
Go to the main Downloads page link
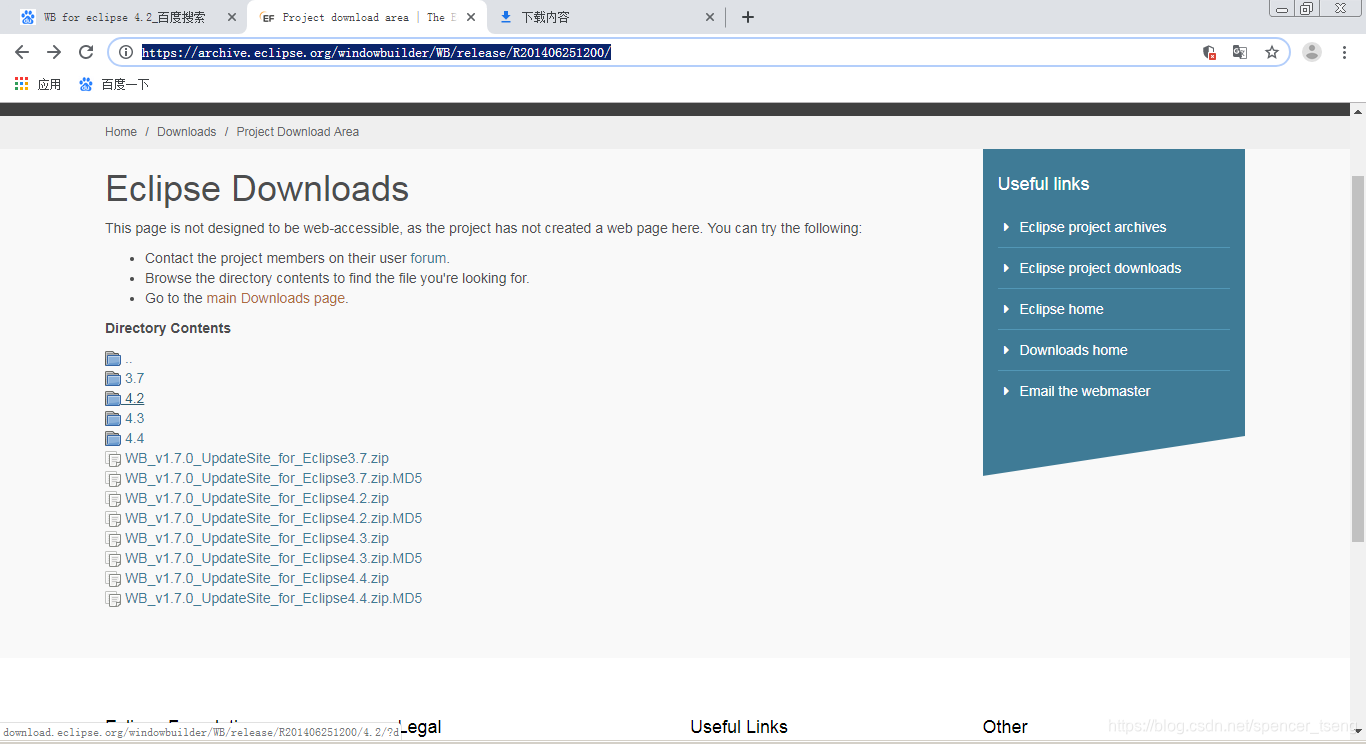coord(276,298)
